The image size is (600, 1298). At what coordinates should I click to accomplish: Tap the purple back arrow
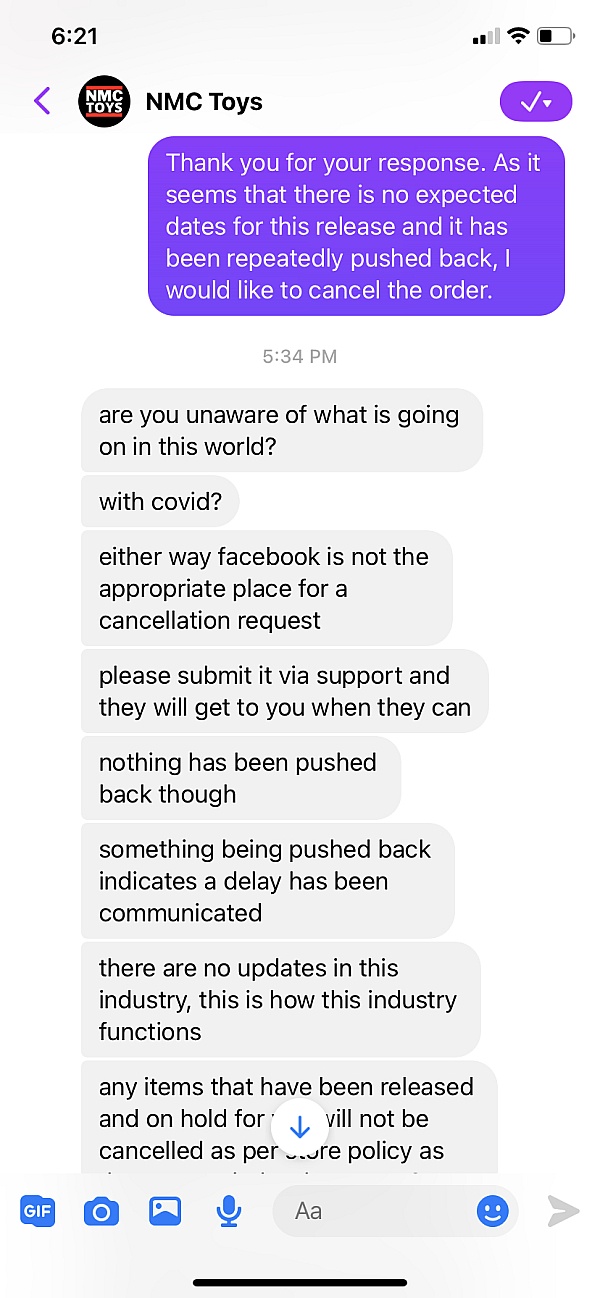tap(42, 101)
